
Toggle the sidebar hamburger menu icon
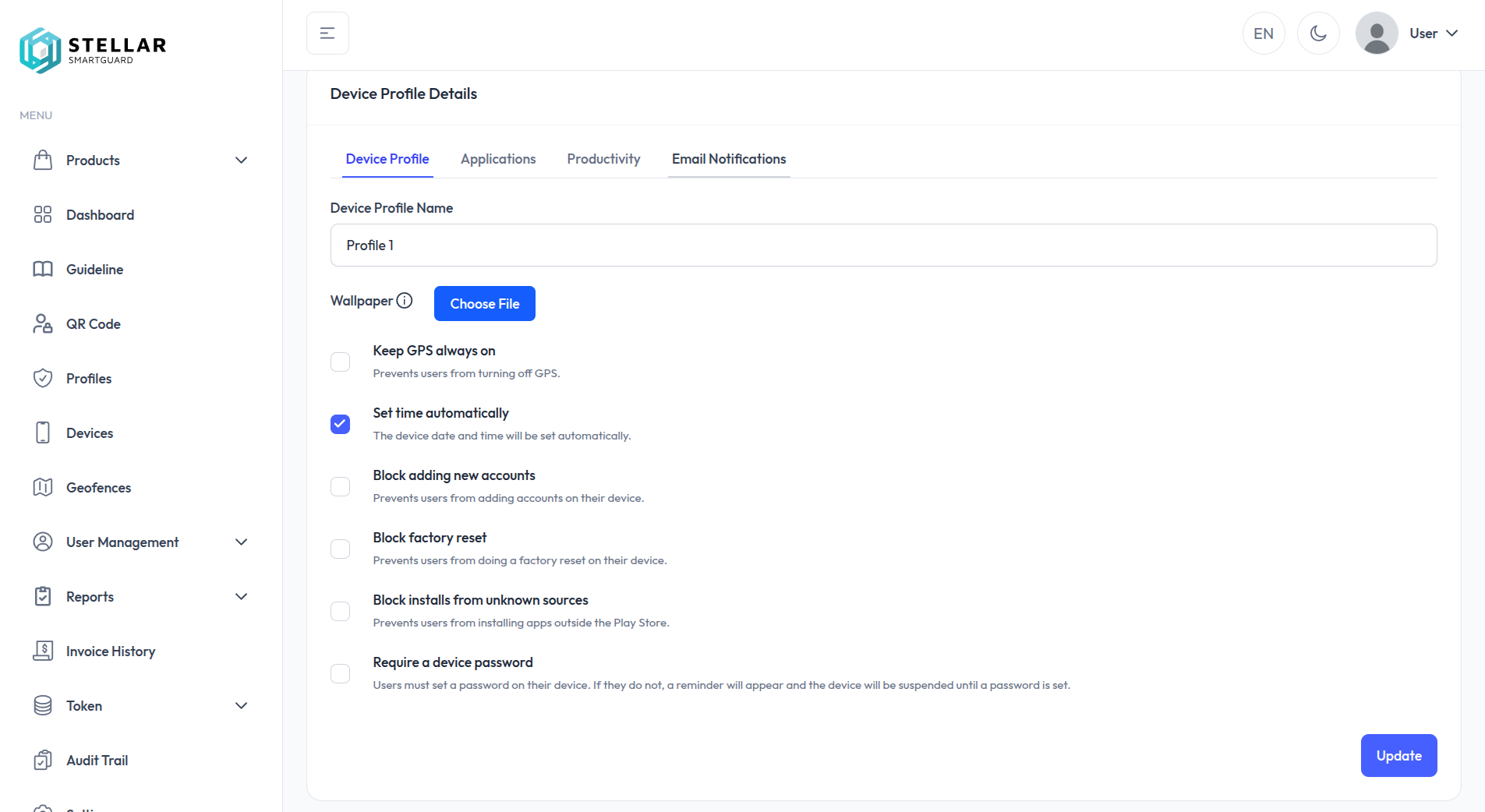click(x=327, y=34)
